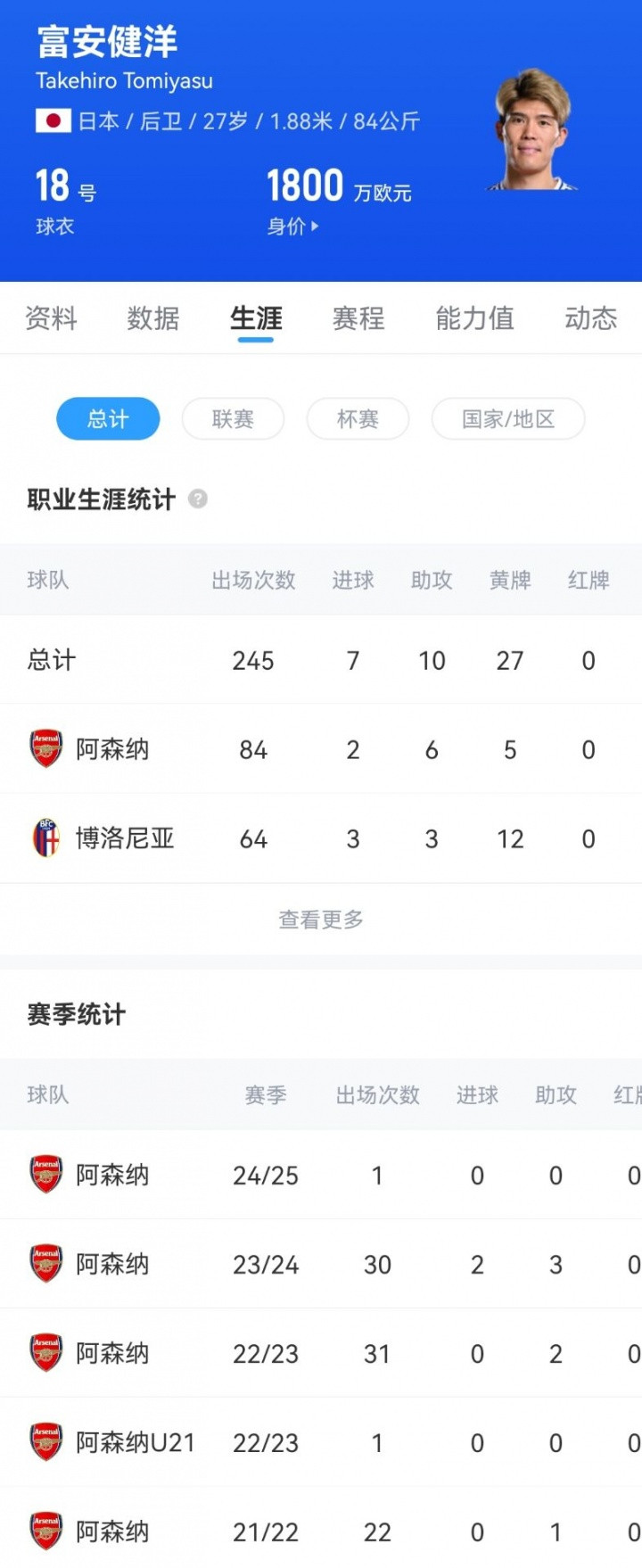The width and height of the screenshot is (642, 1568).
Task: Click the Arsenal crest in career stats
Action: point(46,749)
